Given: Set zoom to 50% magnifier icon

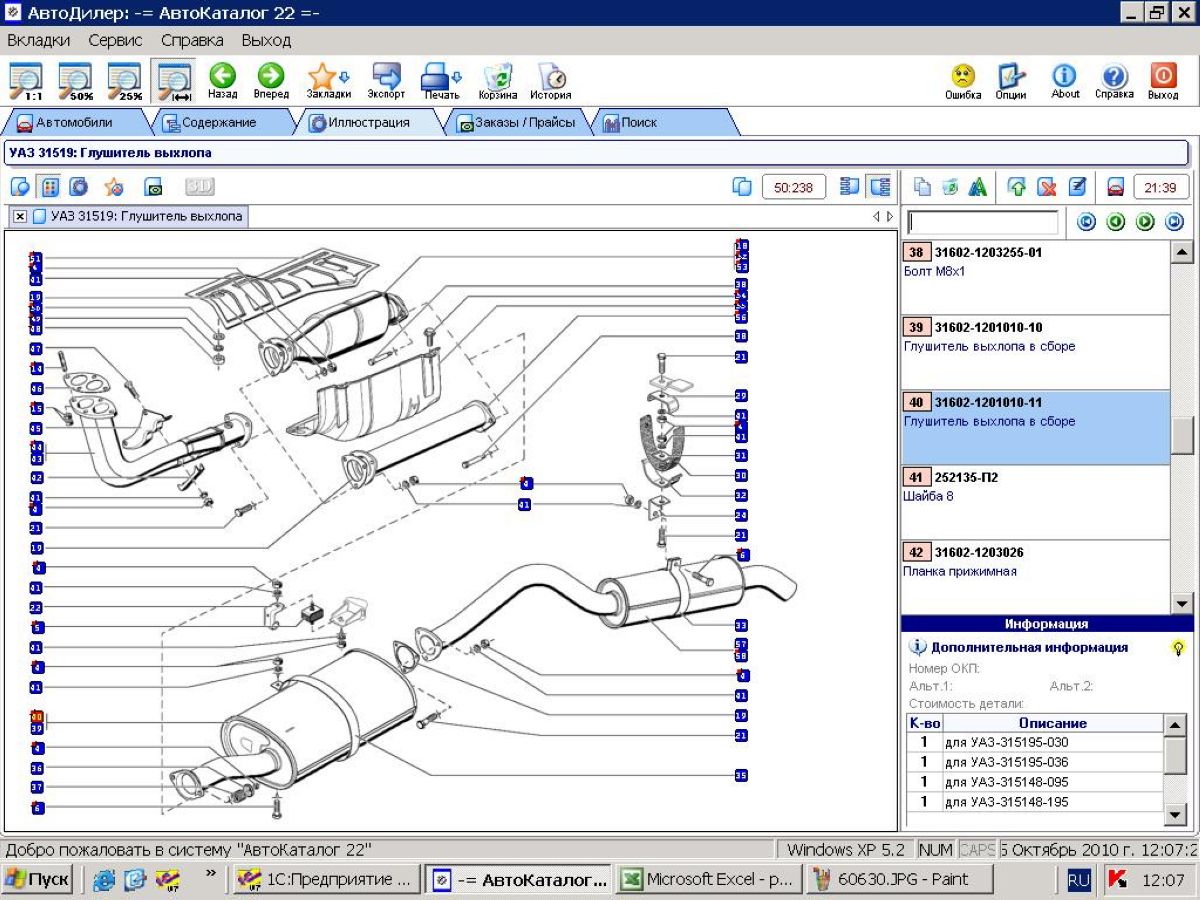Looking at the screenshot, I should (x=75, y=81).
